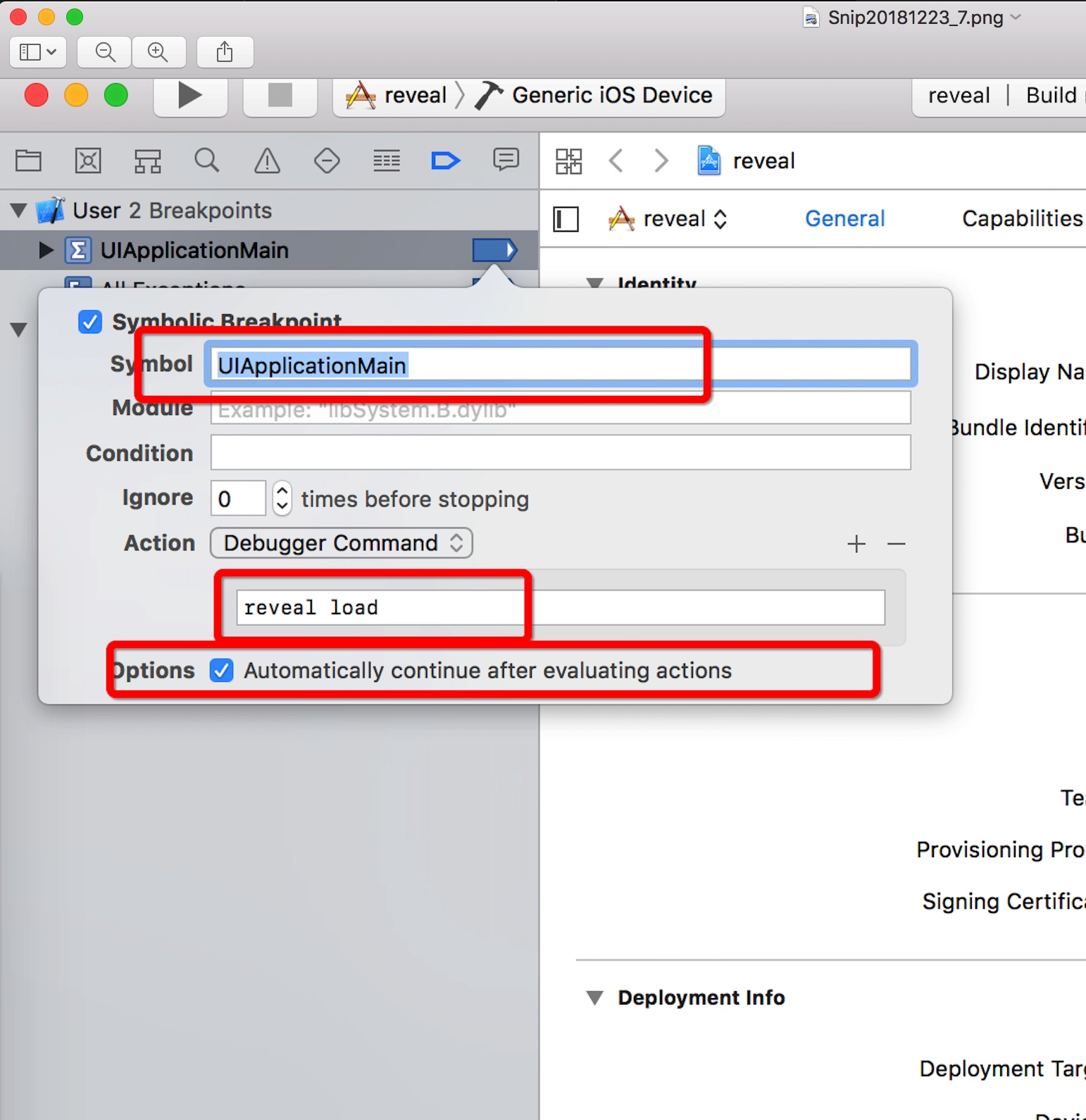The height and width of the screenshot is (1120, 1086).
Task: Open the Breakpoint navigator icon
Action: tap(446, 161)
